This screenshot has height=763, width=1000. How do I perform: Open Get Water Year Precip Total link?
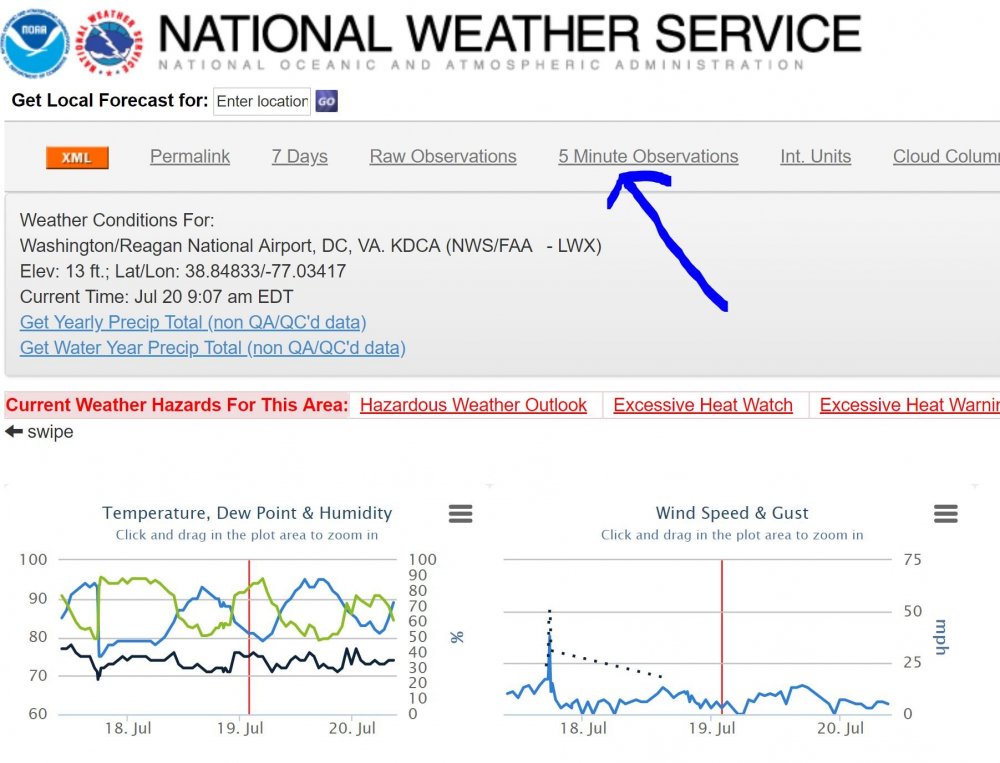(x=212, y=348)
